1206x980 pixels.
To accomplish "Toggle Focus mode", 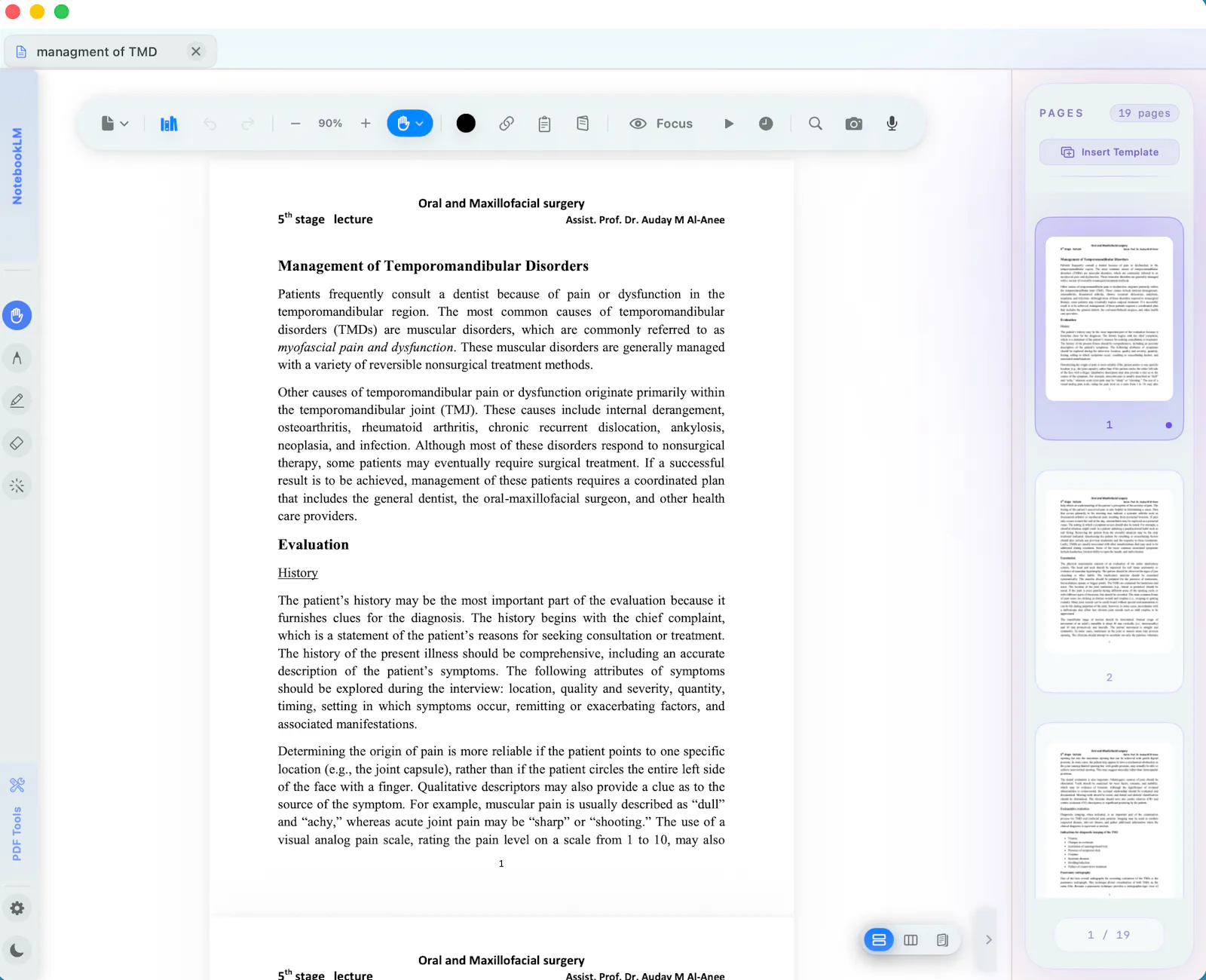I will (x=661, y=124).
